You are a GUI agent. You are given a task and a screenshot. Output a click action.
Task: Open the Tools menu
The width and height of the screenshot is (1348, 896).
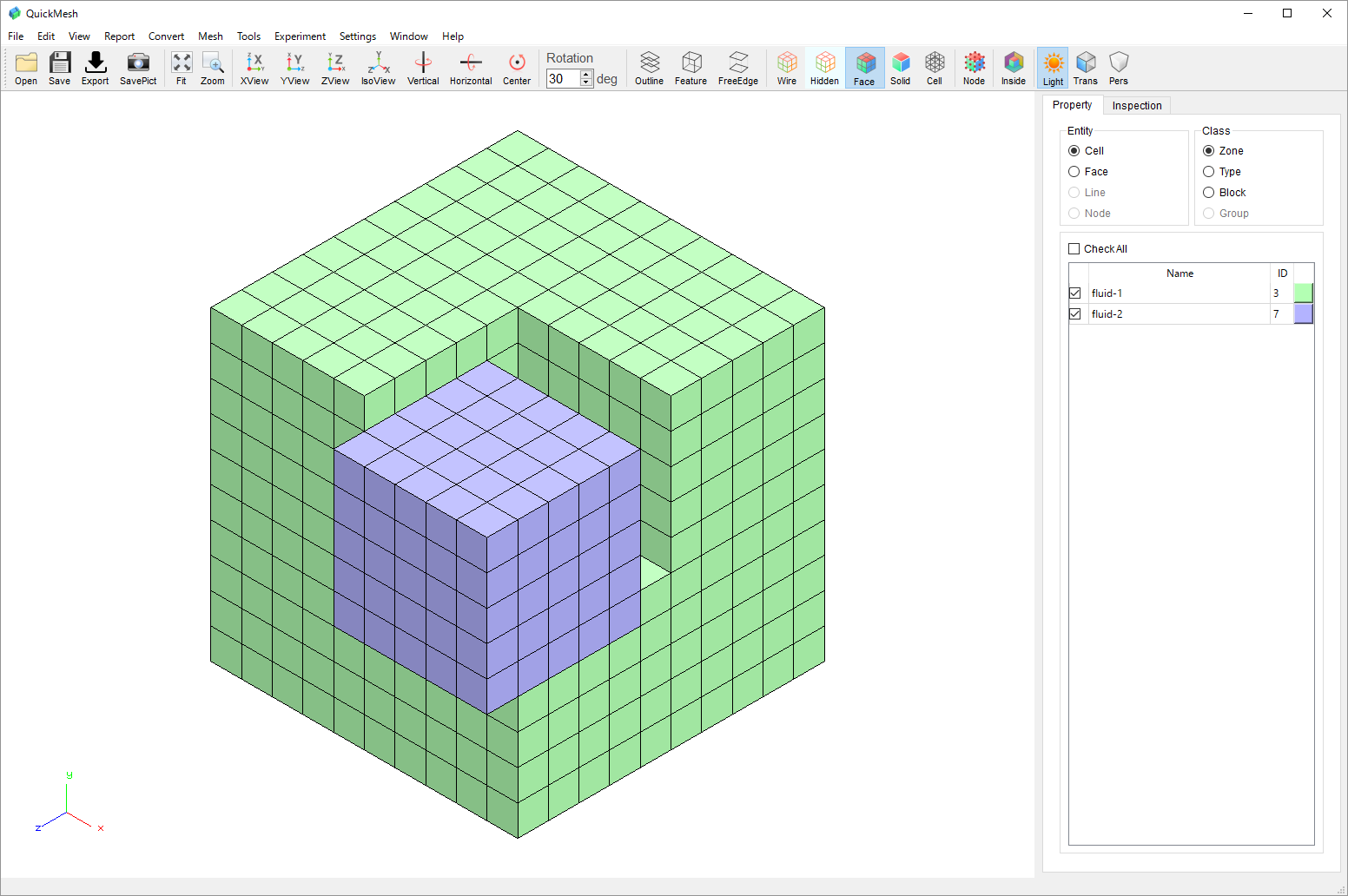pyautogui.click(x=248, y=36)
